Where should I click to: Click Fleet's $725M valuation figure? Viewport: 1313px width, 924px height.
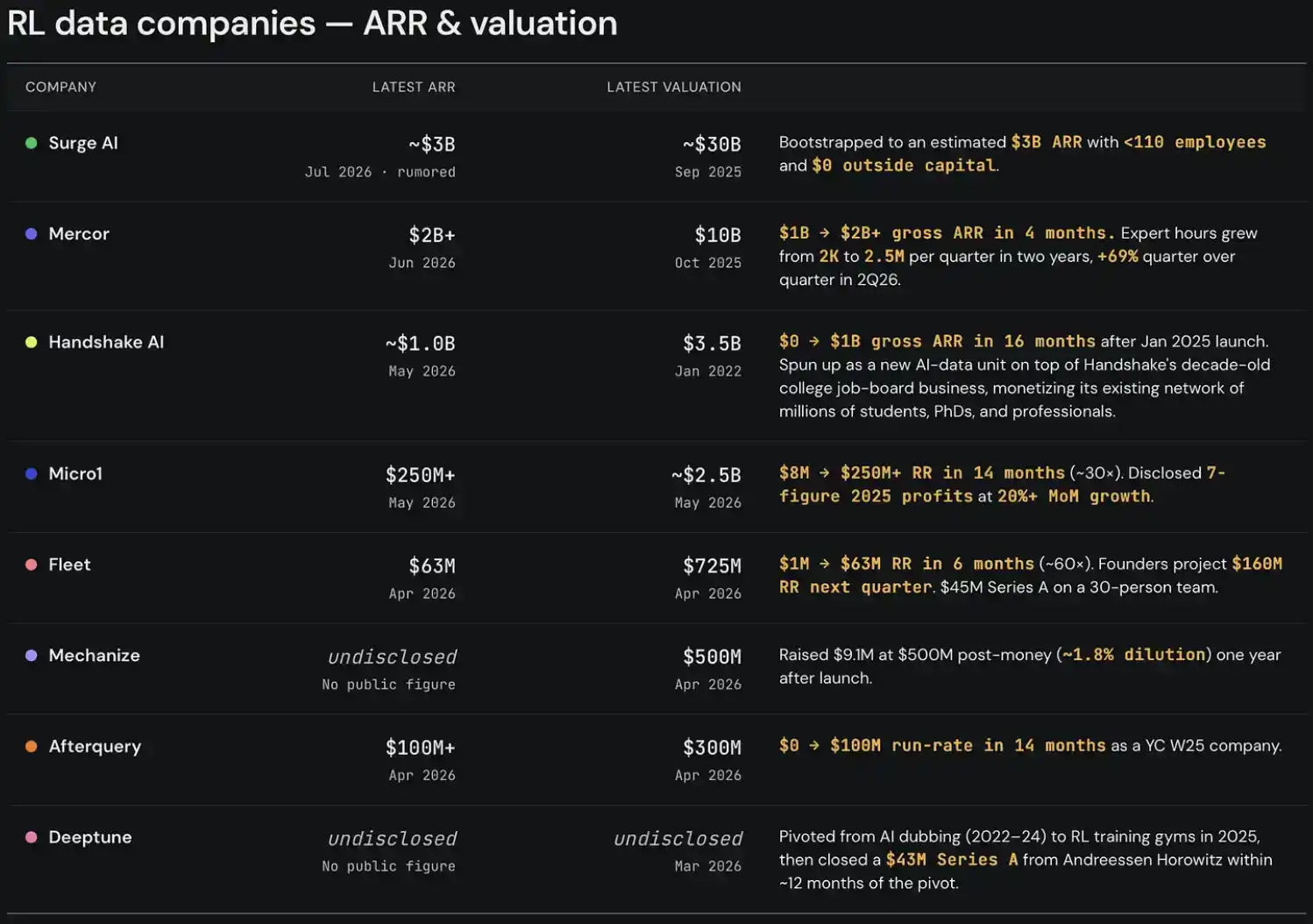tap(712, 566)
